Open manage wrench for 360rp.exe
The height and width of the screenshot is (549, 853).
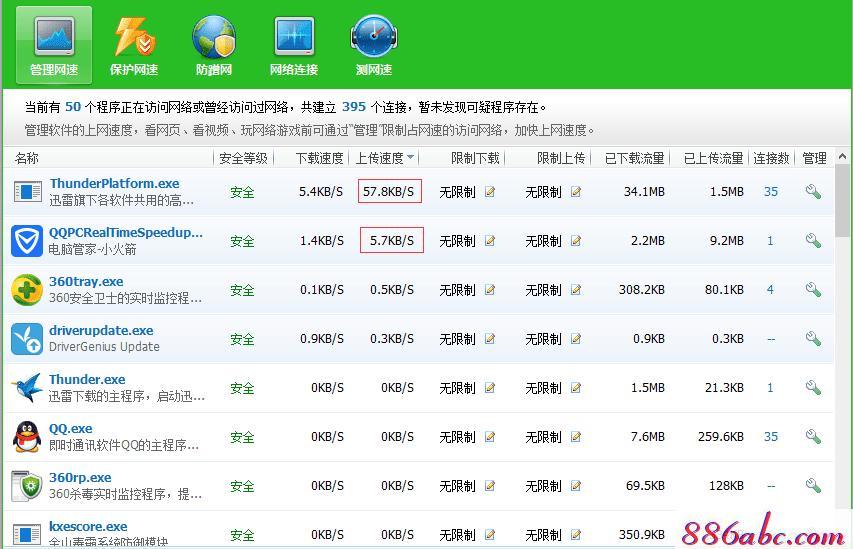point(813,485)
